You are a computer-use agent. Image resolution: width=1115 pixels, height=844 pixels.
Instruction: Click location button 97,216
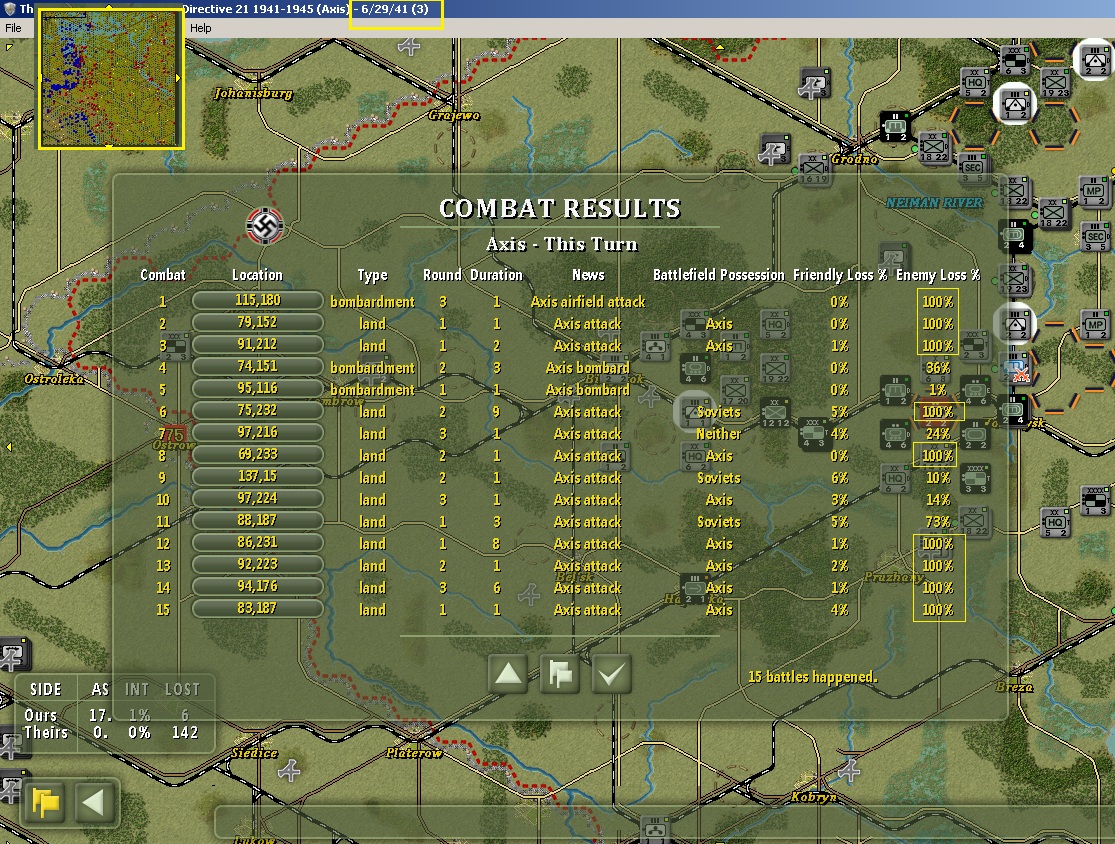257,433
